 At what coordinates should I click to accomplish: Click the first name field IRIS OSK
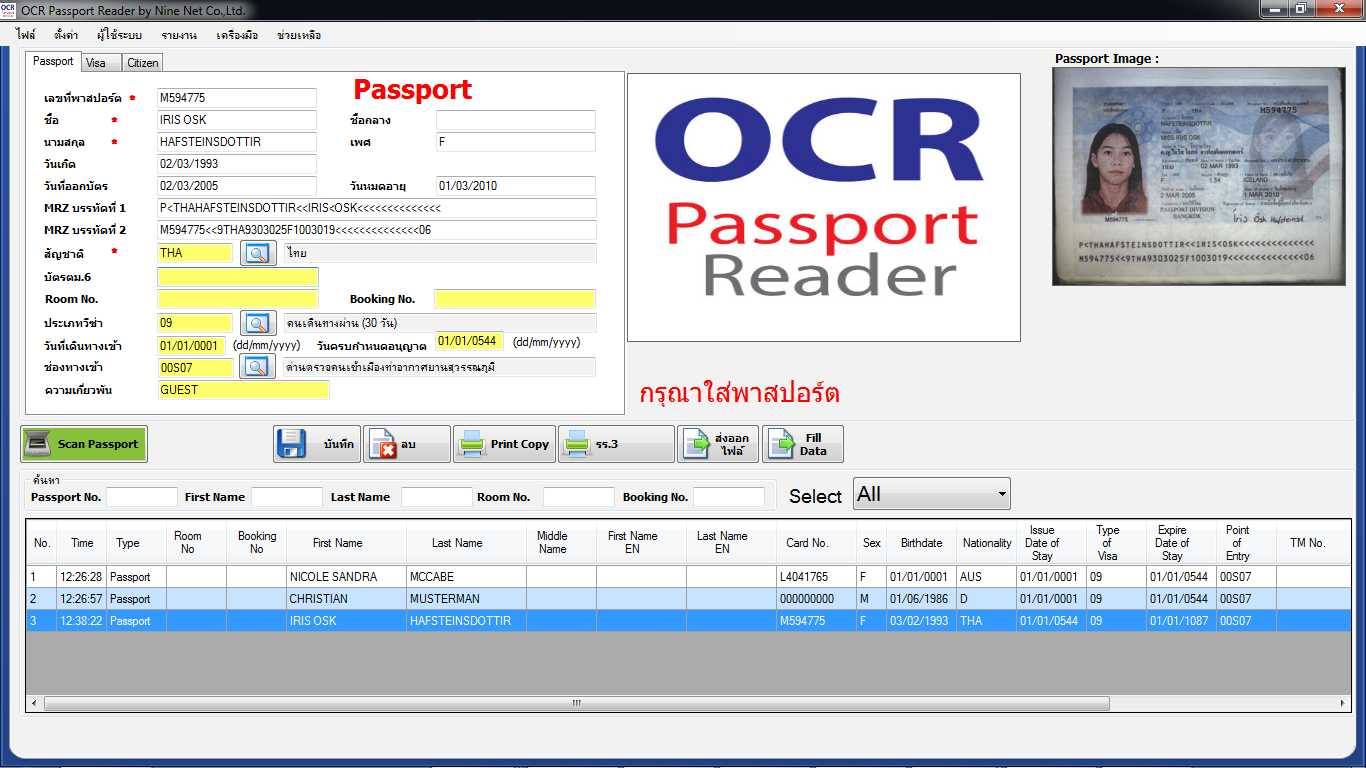[x=237, y=120]
